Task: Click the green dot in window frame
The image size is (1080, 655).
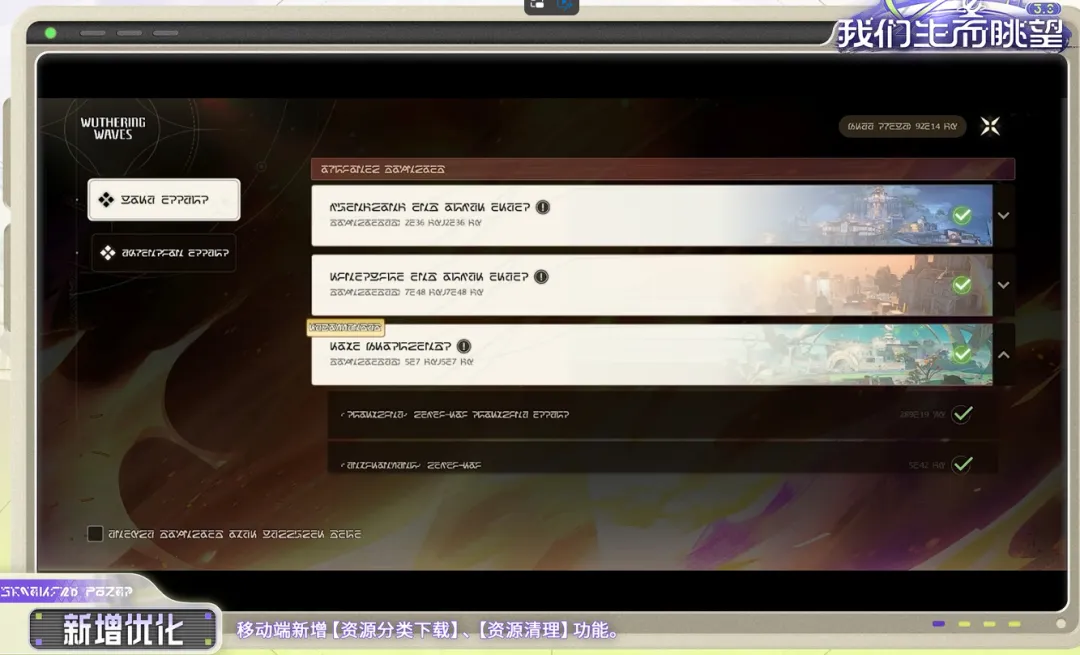Action: (50, 32)
